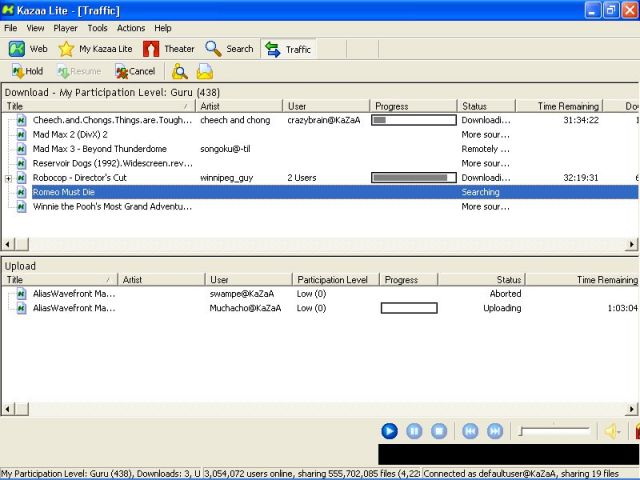Screen dimensions: 640x480
Task: Open the Actions menu
Action: [x=131, y=28]
